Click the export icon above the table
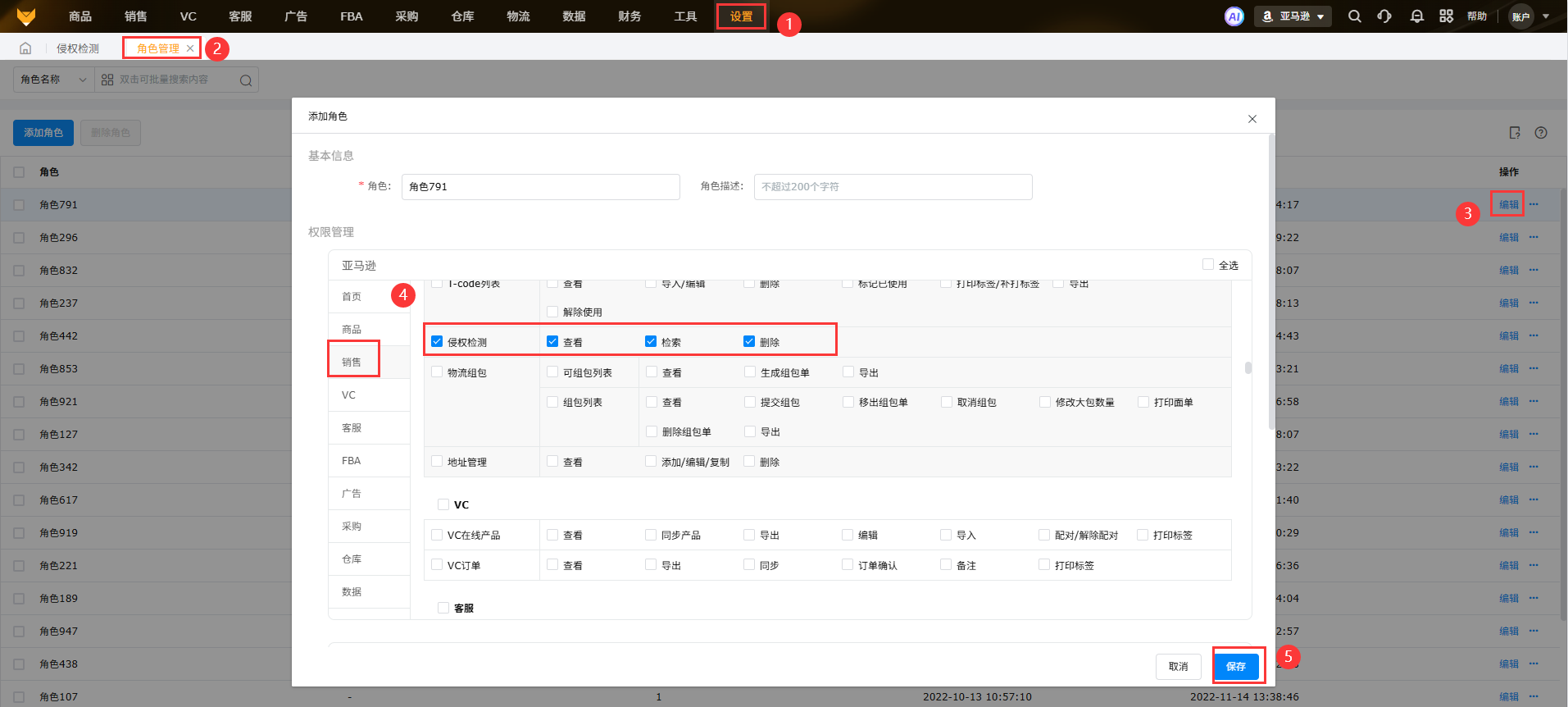The height and width of the screenshot is (707, 1568). (1515, 133)
